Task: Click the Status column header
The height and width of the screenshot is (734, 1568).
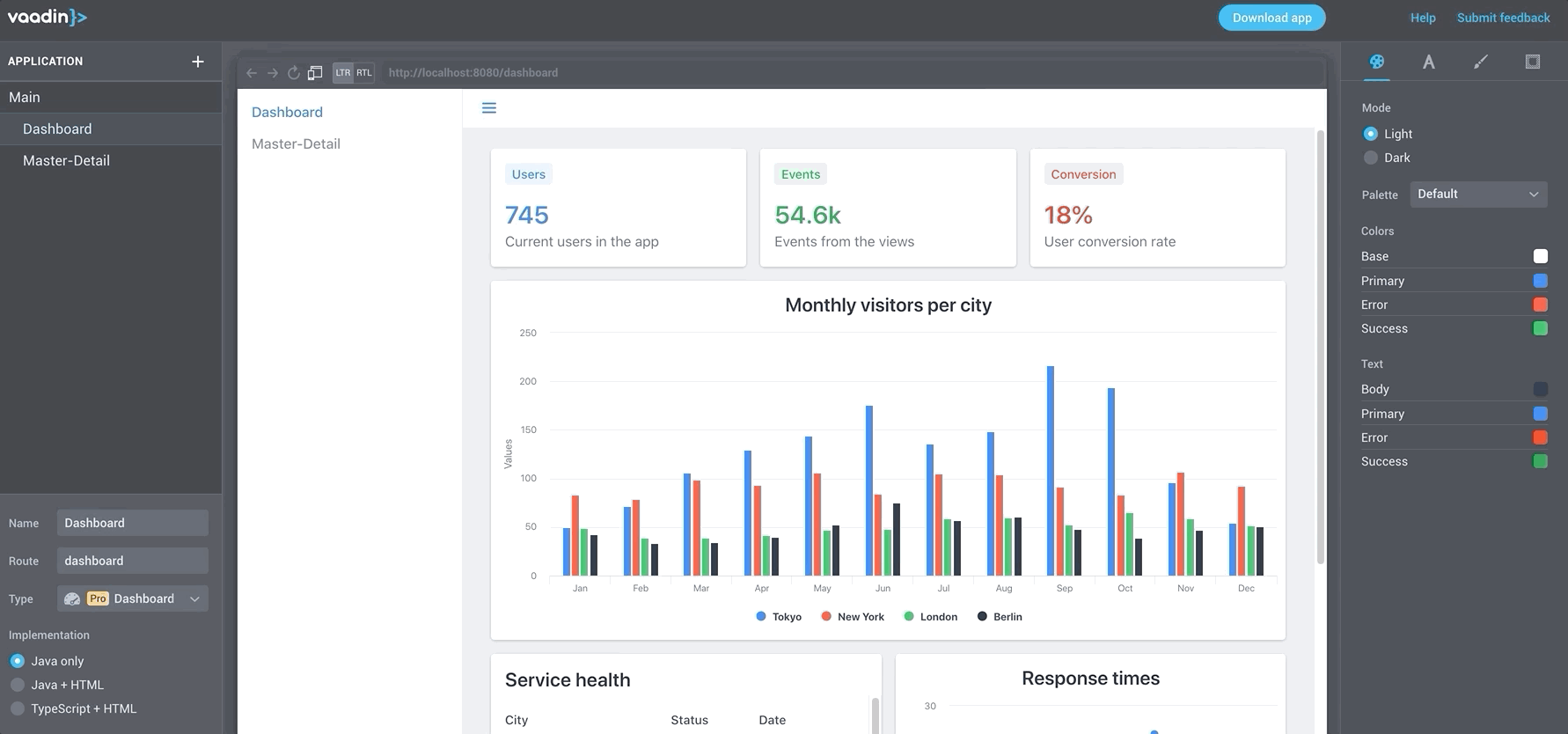Action: pyautogui.click(x=689, y=720)
